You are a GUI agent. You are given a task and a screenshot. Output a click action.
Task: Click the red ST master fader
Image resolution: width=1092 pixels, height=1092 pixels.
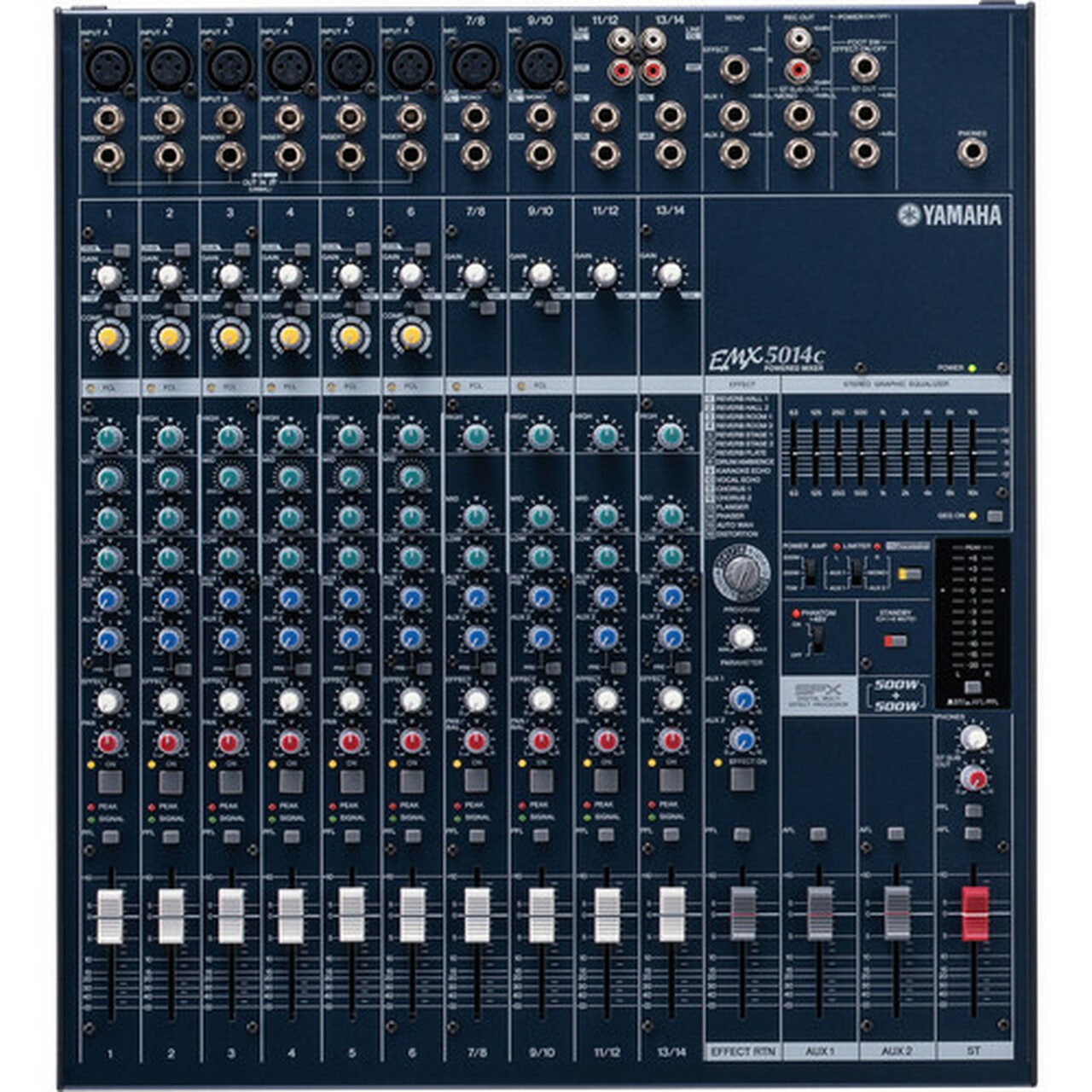point(974,914)
